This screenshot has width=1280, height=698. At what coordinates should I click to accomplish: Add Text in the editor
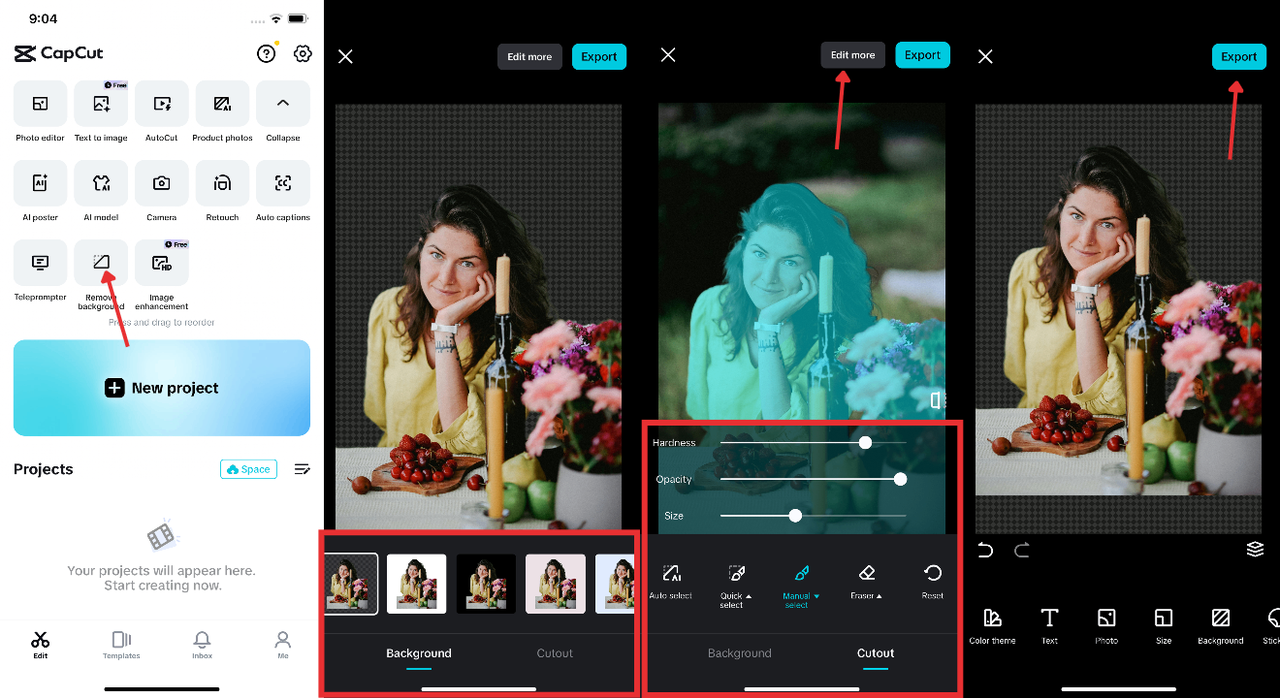point(1049,626)
